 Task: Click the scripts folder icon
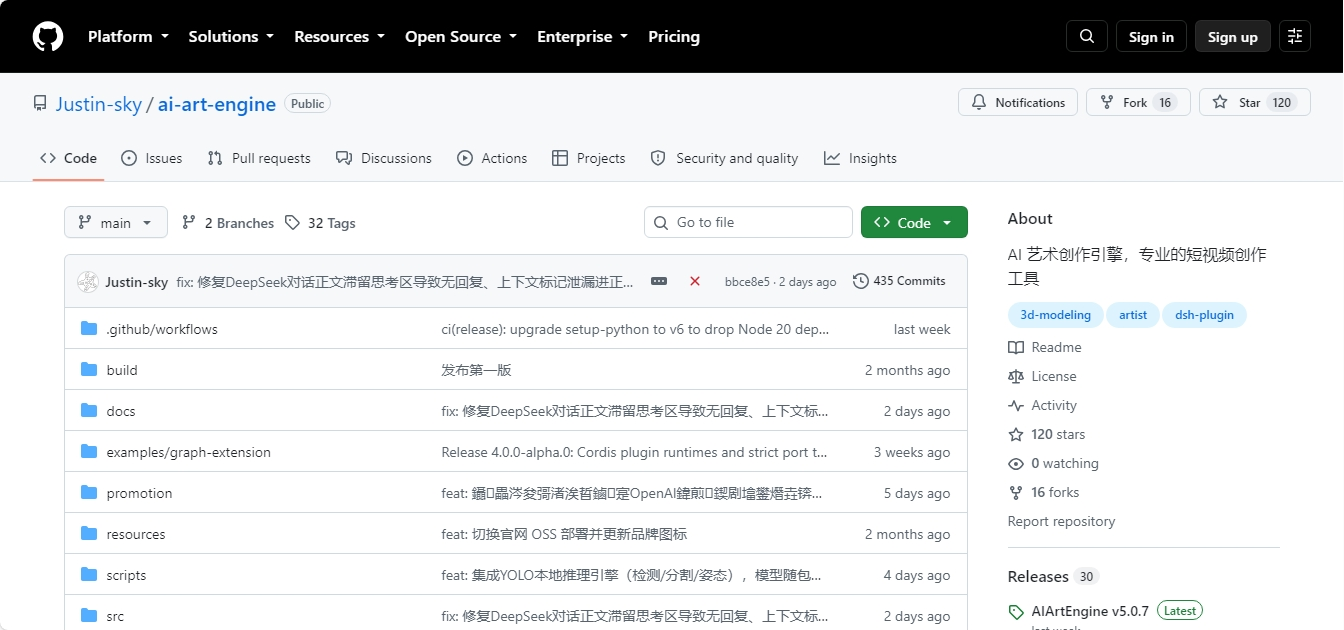(x=89, y=574)
